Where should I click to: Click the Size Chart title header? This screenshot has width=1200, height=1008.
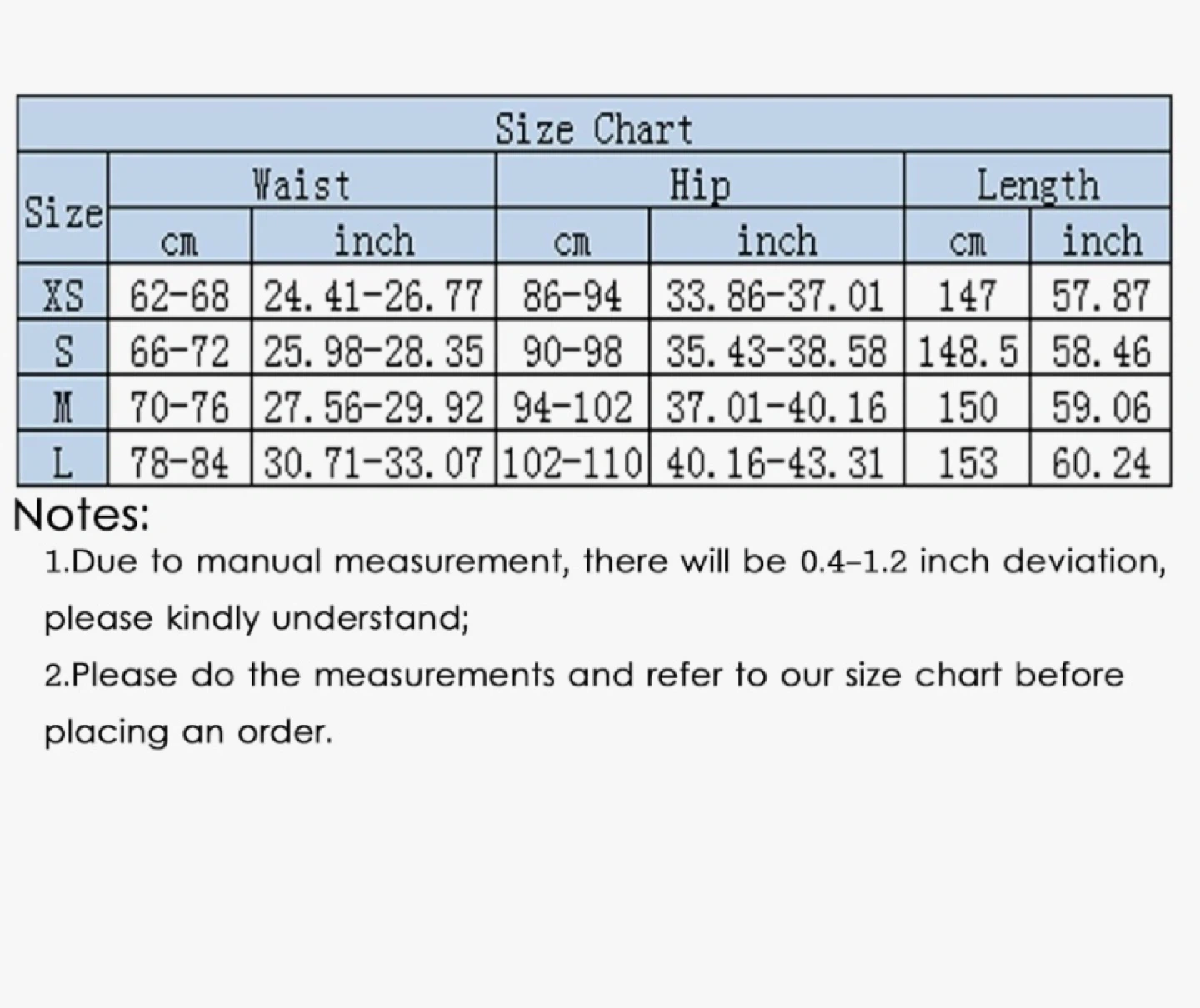click(x=593, y=129)
